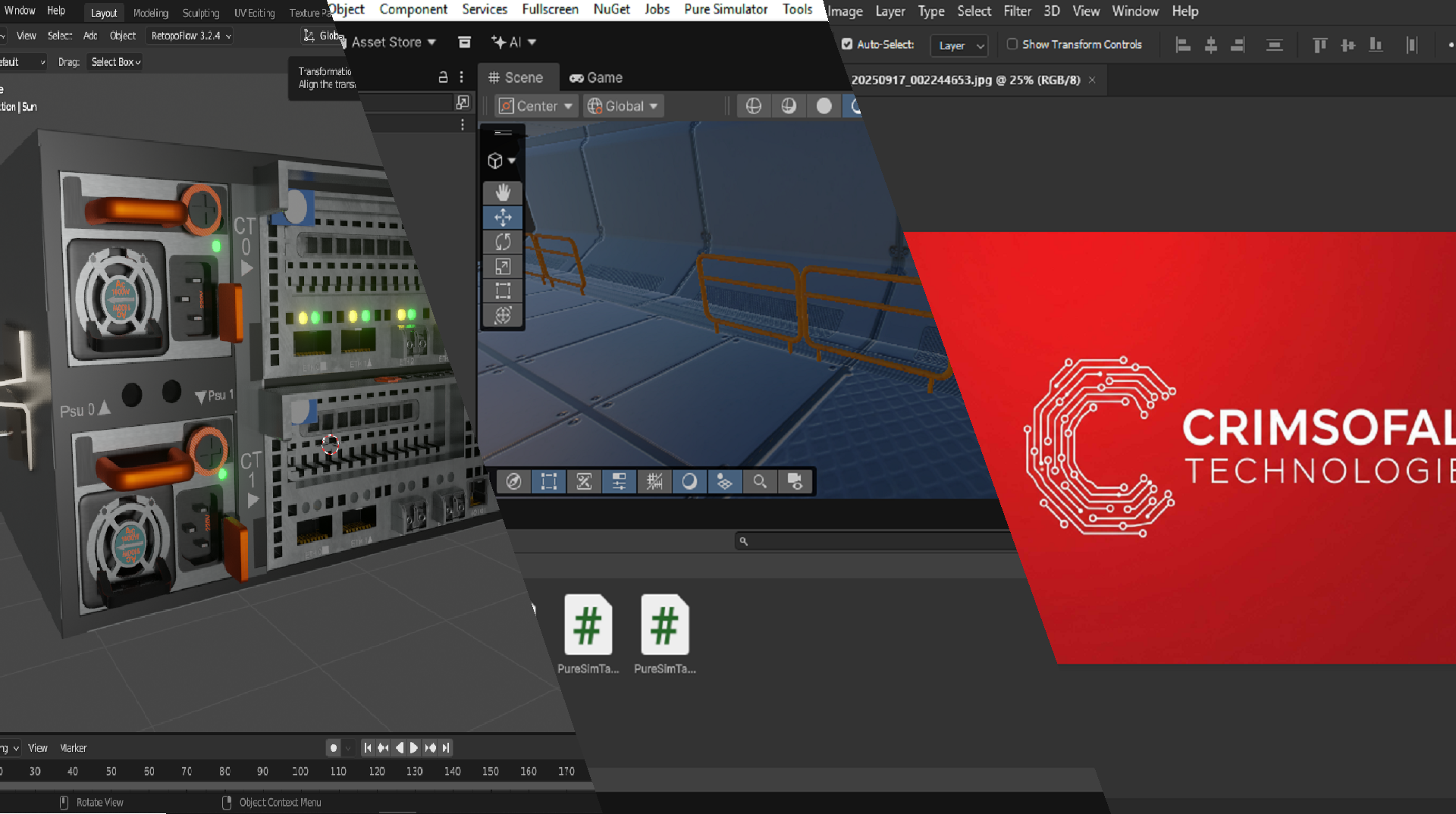The image size is (1456, 814).
Task: Click the distribute horizontally icon in Photoshop
Action: click(1411, 45)
